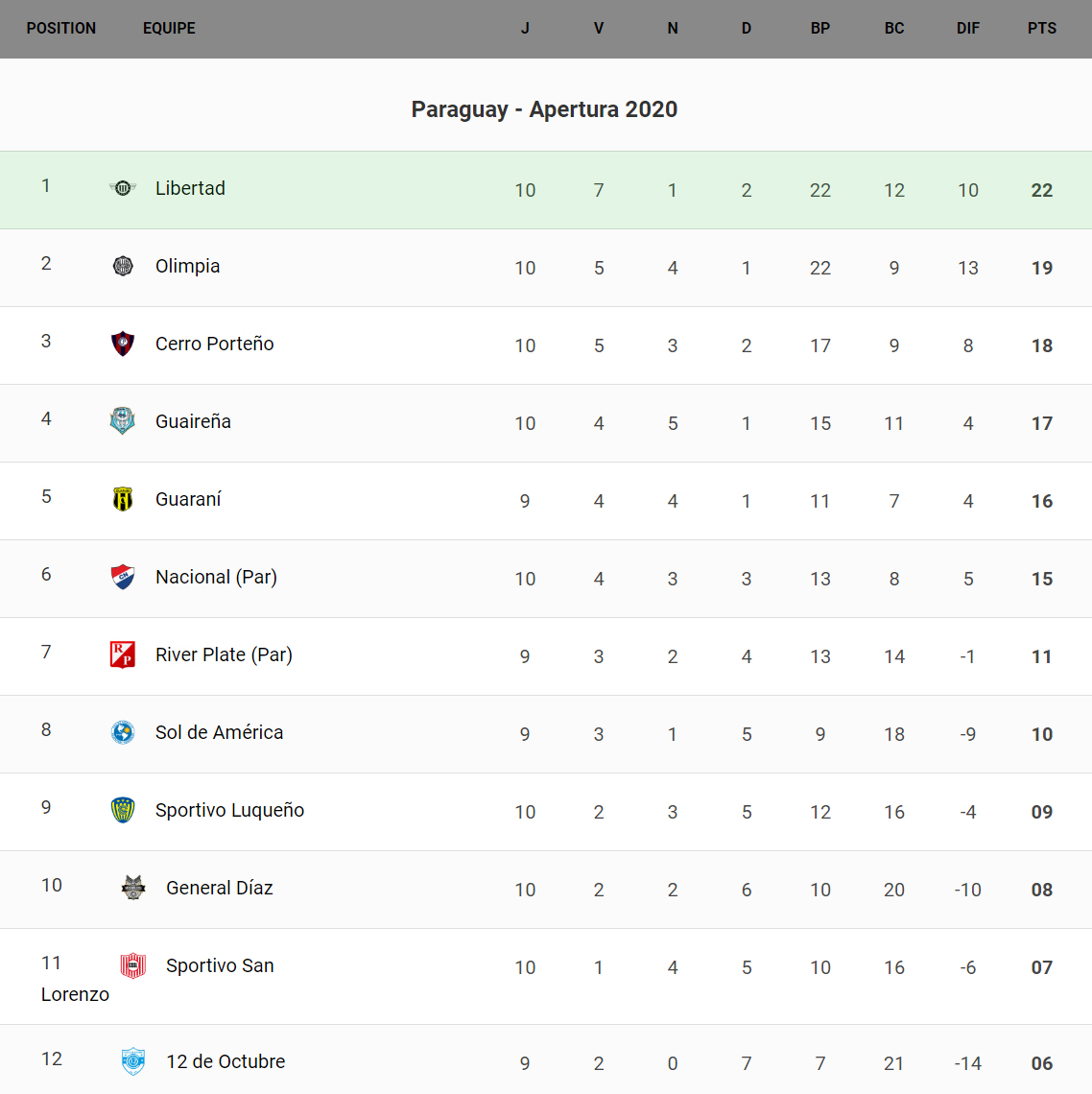Click the Sportivo Luqueño crest

pyautogui.click(x=123, y=810)
